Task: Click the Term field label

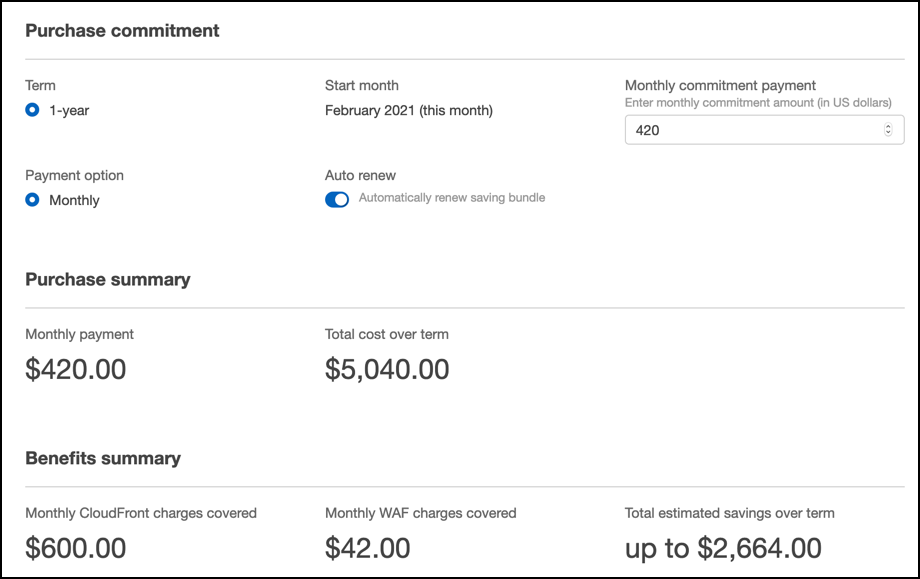Action: [40, 85]
